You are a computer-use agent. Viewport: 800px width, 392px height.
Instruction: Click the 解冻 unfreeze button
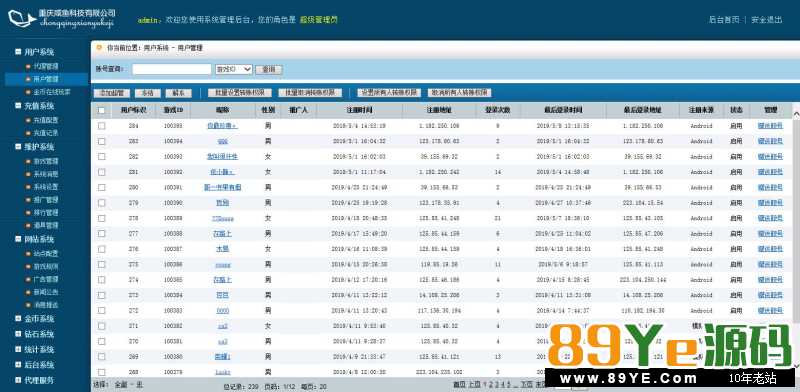[x=178, y=93]
